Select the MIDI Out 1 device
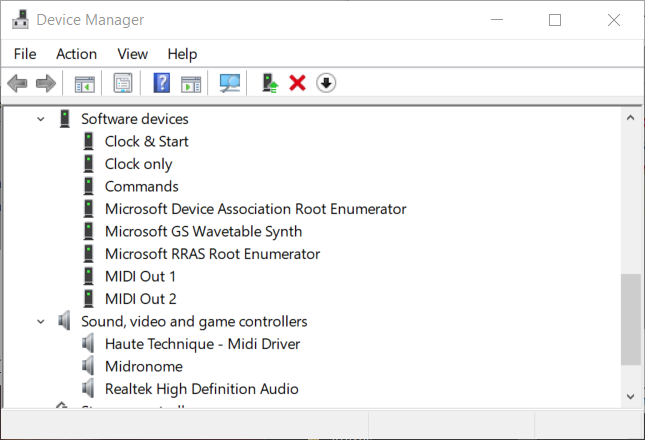Viewport: 645px width, 440px height. 140,276
